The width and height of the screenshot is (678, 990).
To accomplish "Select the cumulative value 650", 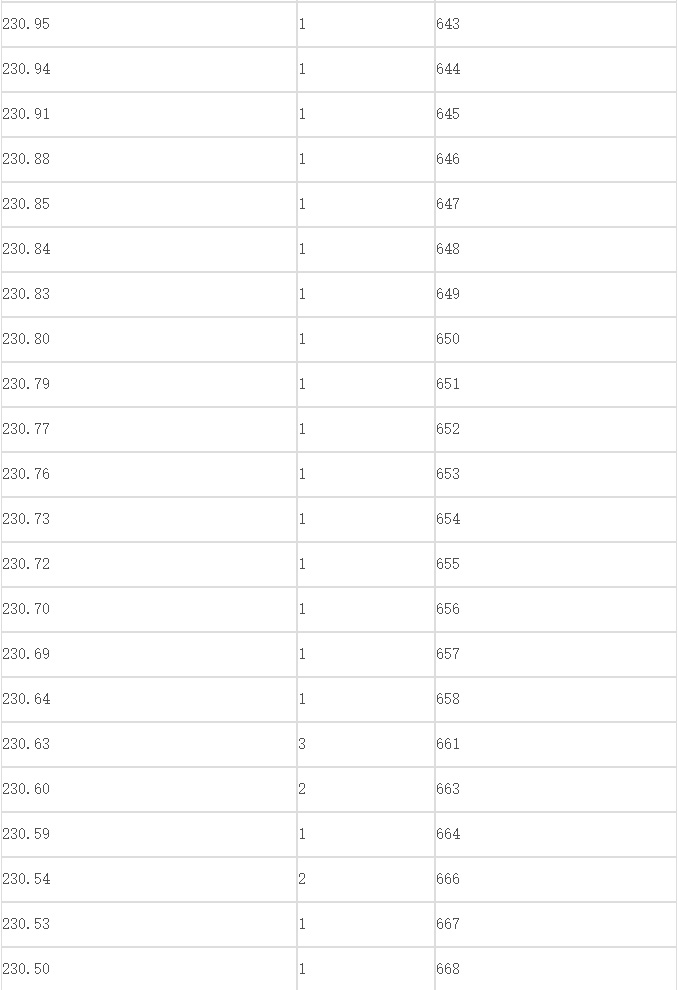I will click(556, 339).
